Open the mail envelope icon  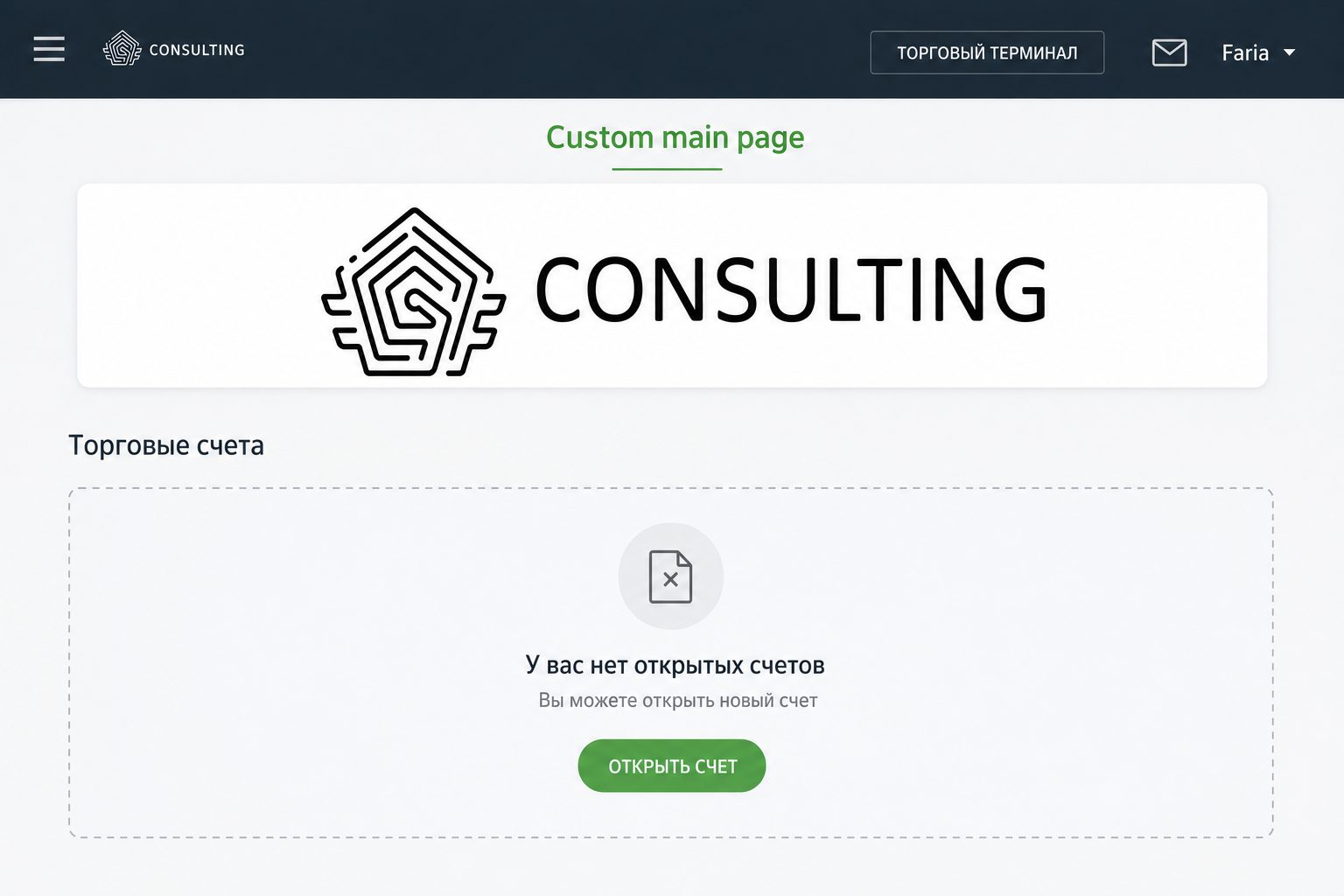1169,52
